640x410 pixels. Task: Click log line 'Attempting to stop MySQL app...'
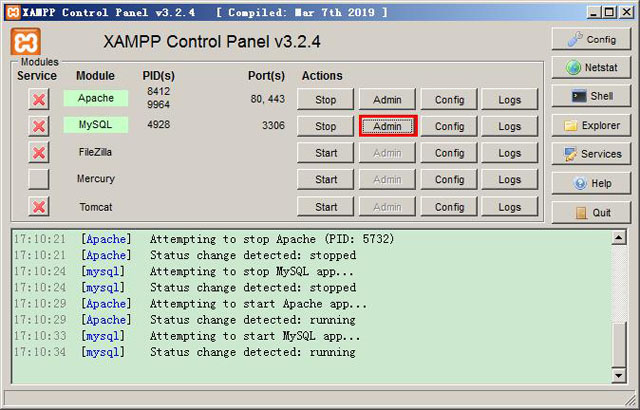252,271
